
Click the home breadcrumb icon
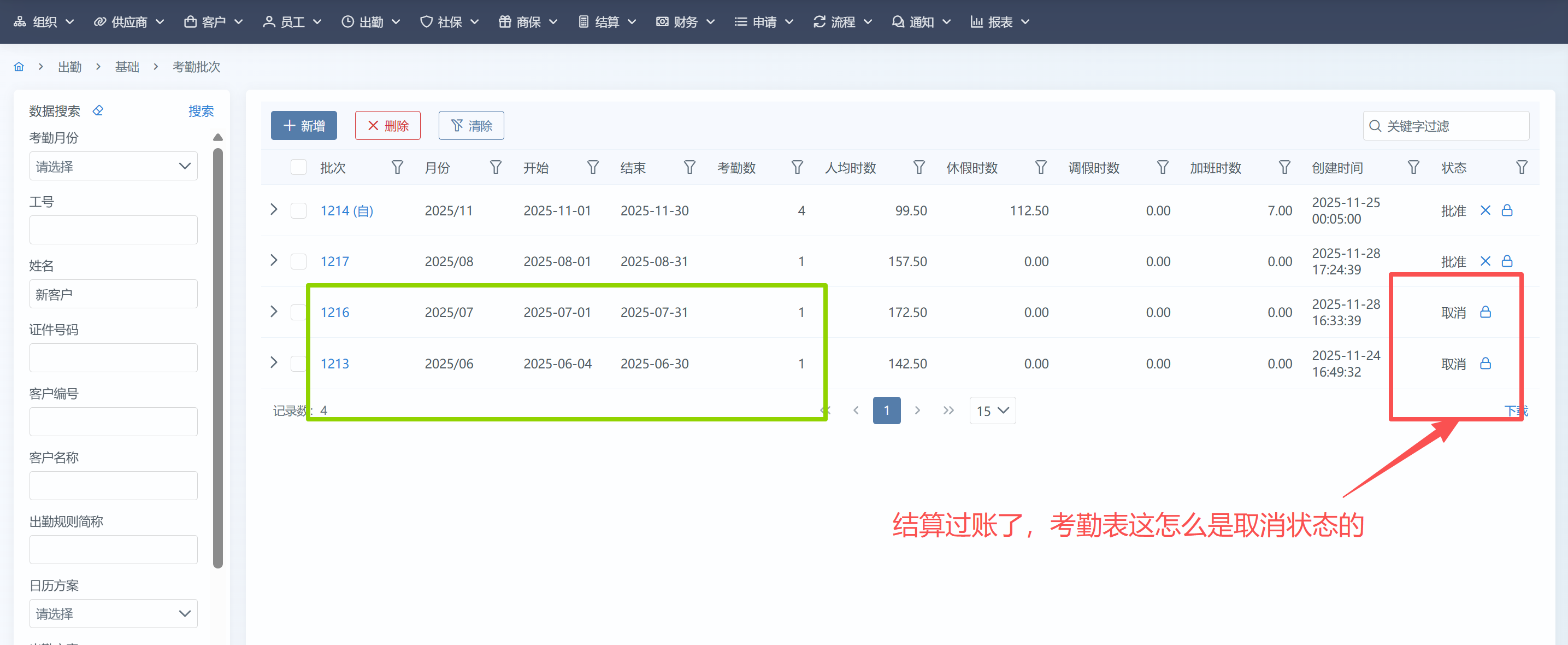19,67
